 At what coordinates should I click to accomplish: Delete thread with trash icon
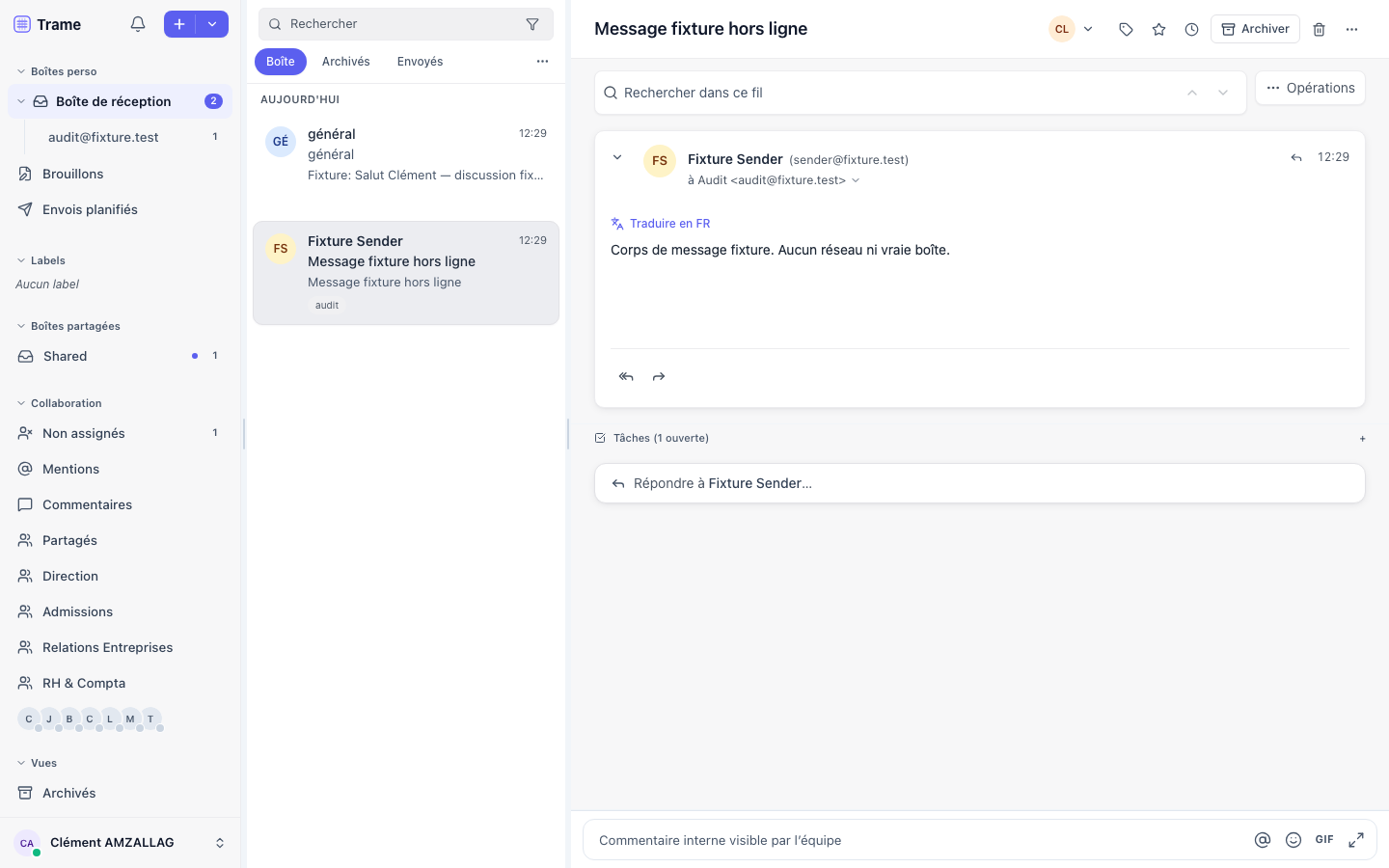(x=1319, y=30)
